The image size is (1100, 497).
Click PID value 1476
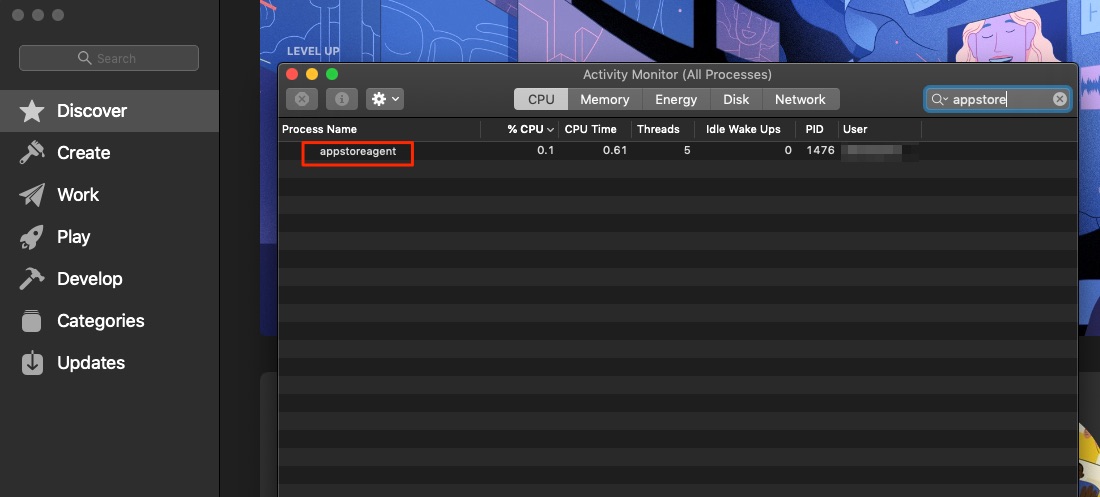(x=820, y=151)
